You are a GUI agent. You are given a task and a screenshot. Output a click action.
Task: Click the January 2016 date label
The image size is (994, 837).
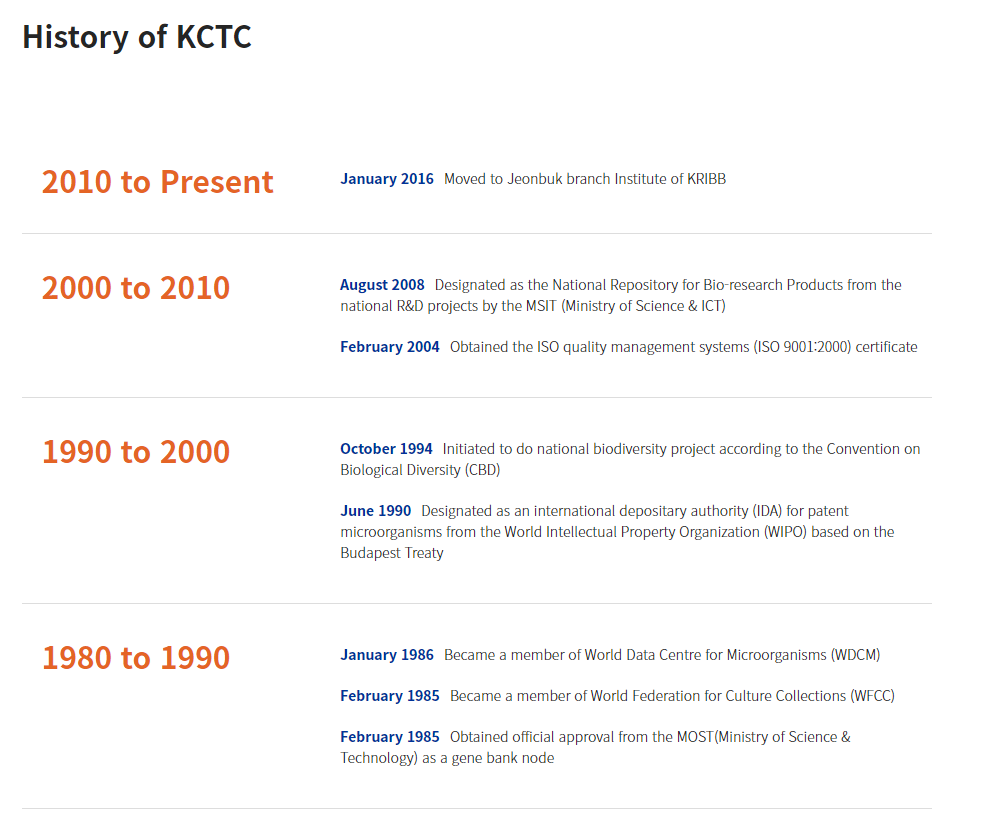pyautogui.click(x=386, y=179)
